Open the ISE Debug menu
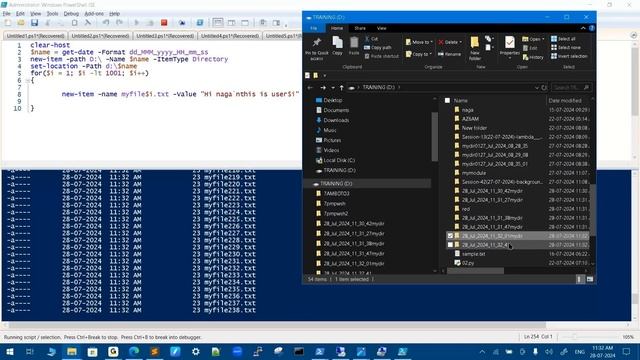The image size is (640, 360). [x=71, y=13]
